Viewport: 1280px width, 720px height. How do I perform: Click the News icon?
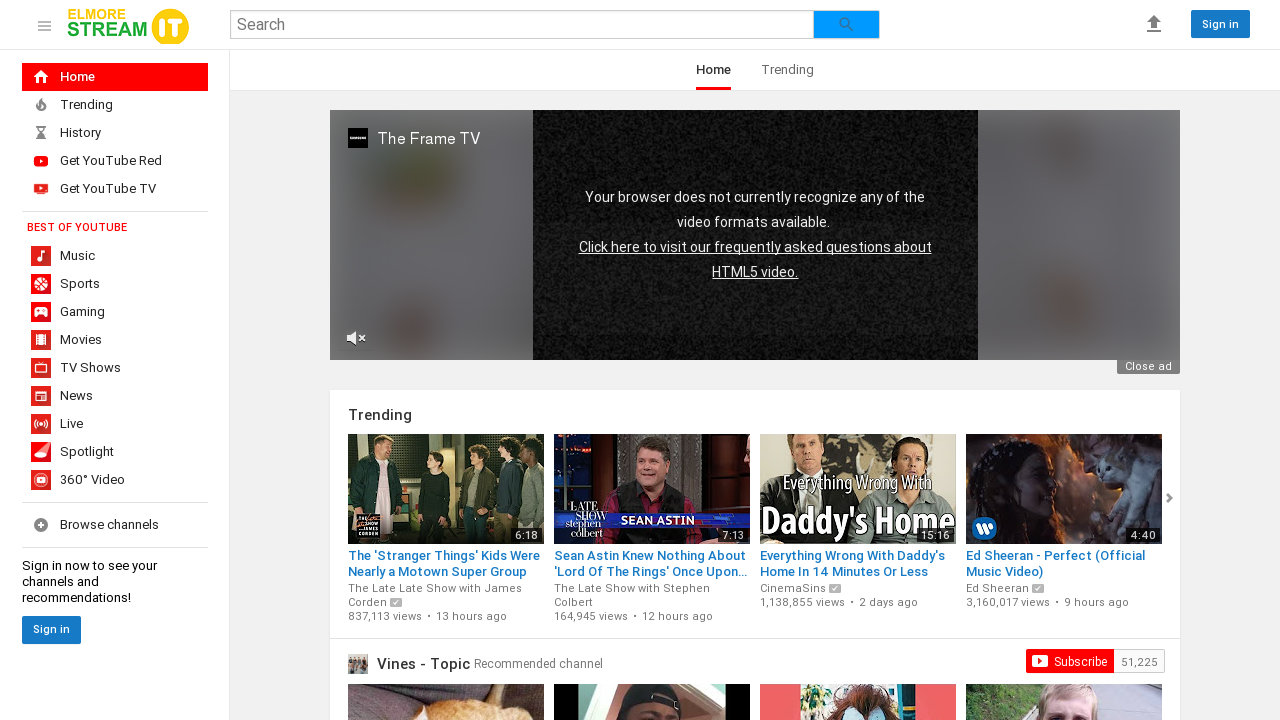point(41,396)
